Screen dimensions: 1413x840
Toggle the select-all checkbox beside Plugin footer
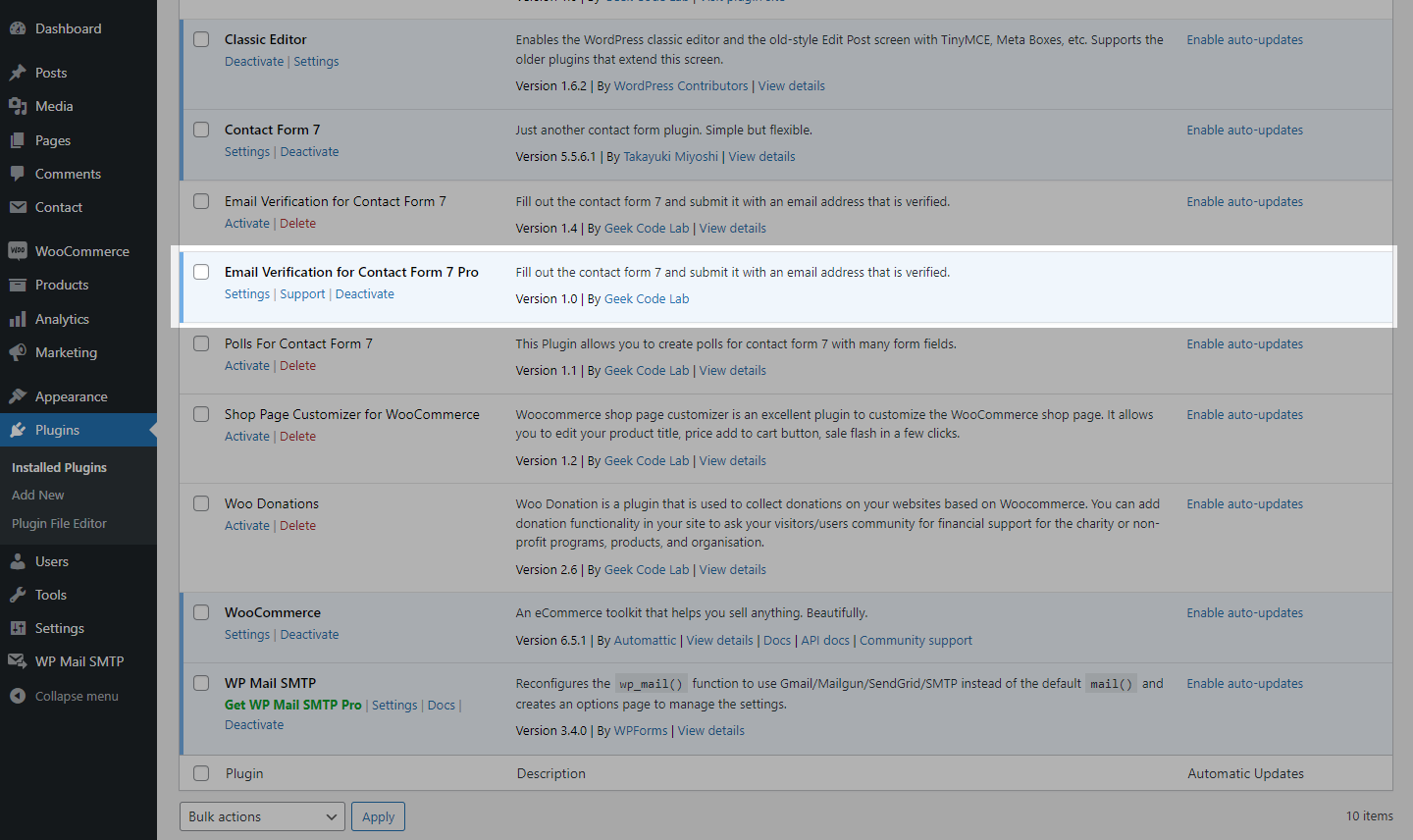click(201, 773)
